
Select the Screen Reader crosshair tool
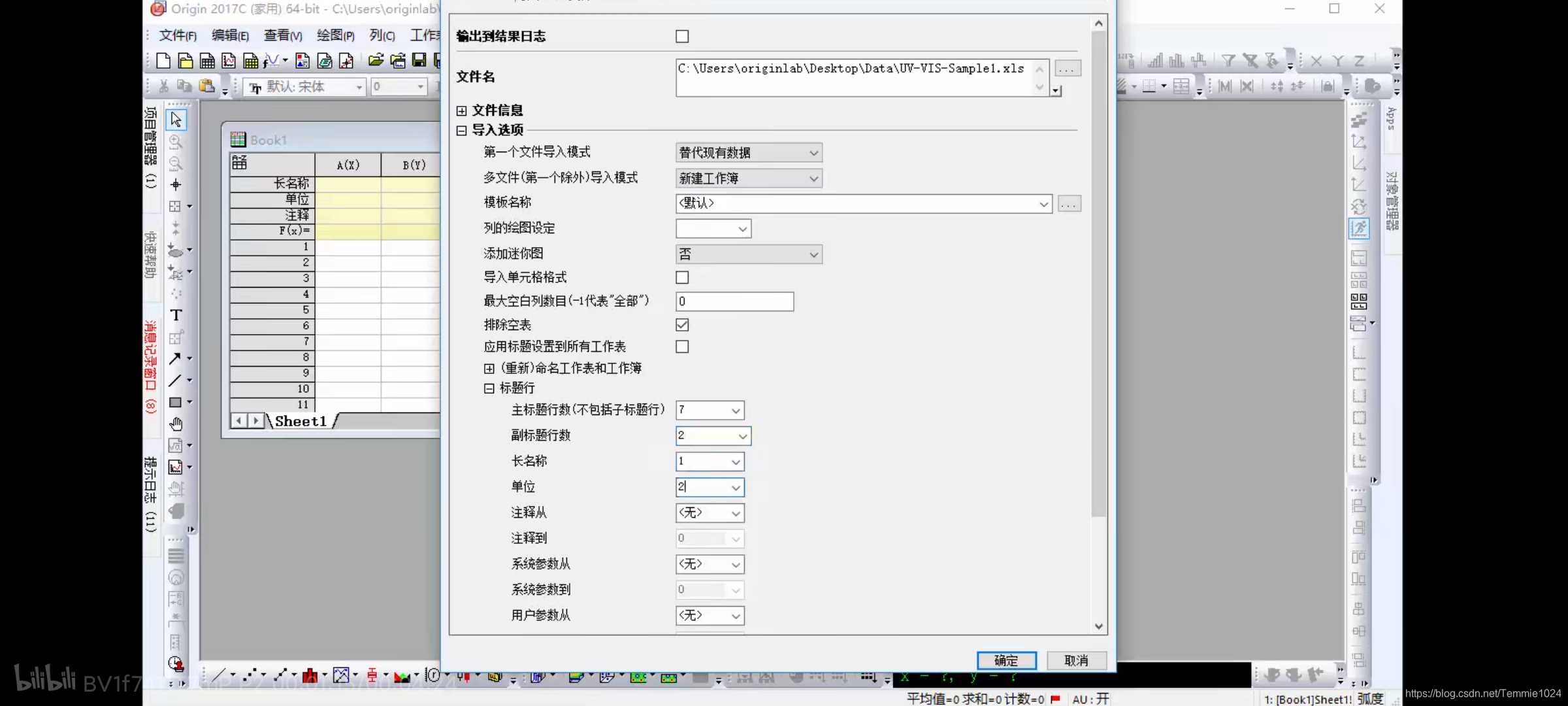click(176, 185)
